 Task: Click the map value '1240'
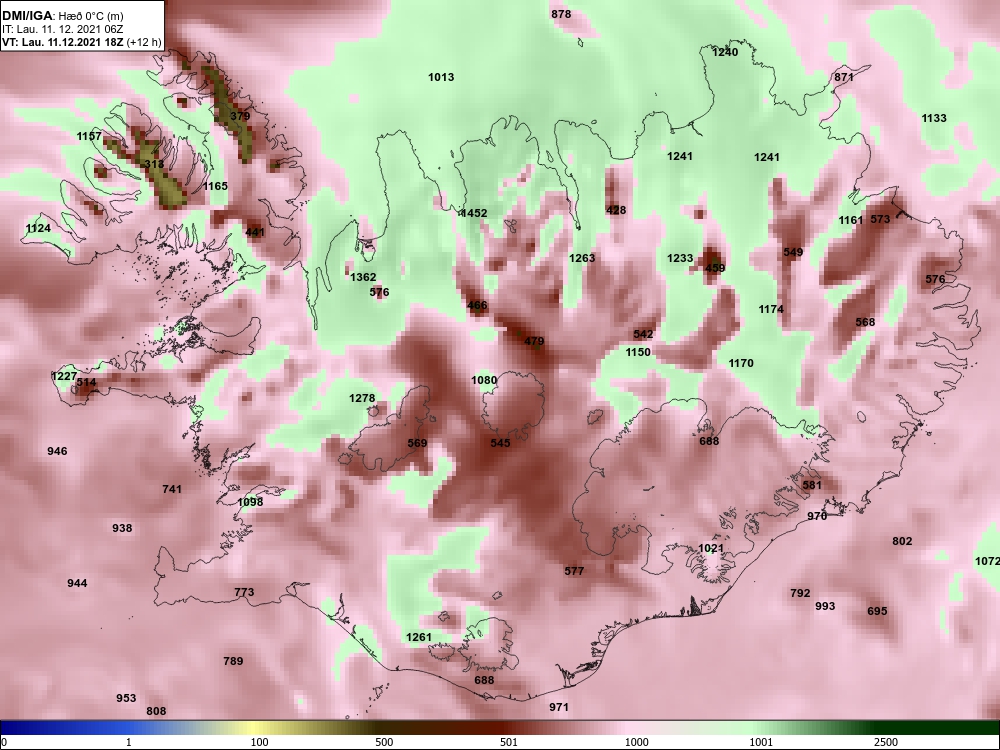[x=725, y=52]
